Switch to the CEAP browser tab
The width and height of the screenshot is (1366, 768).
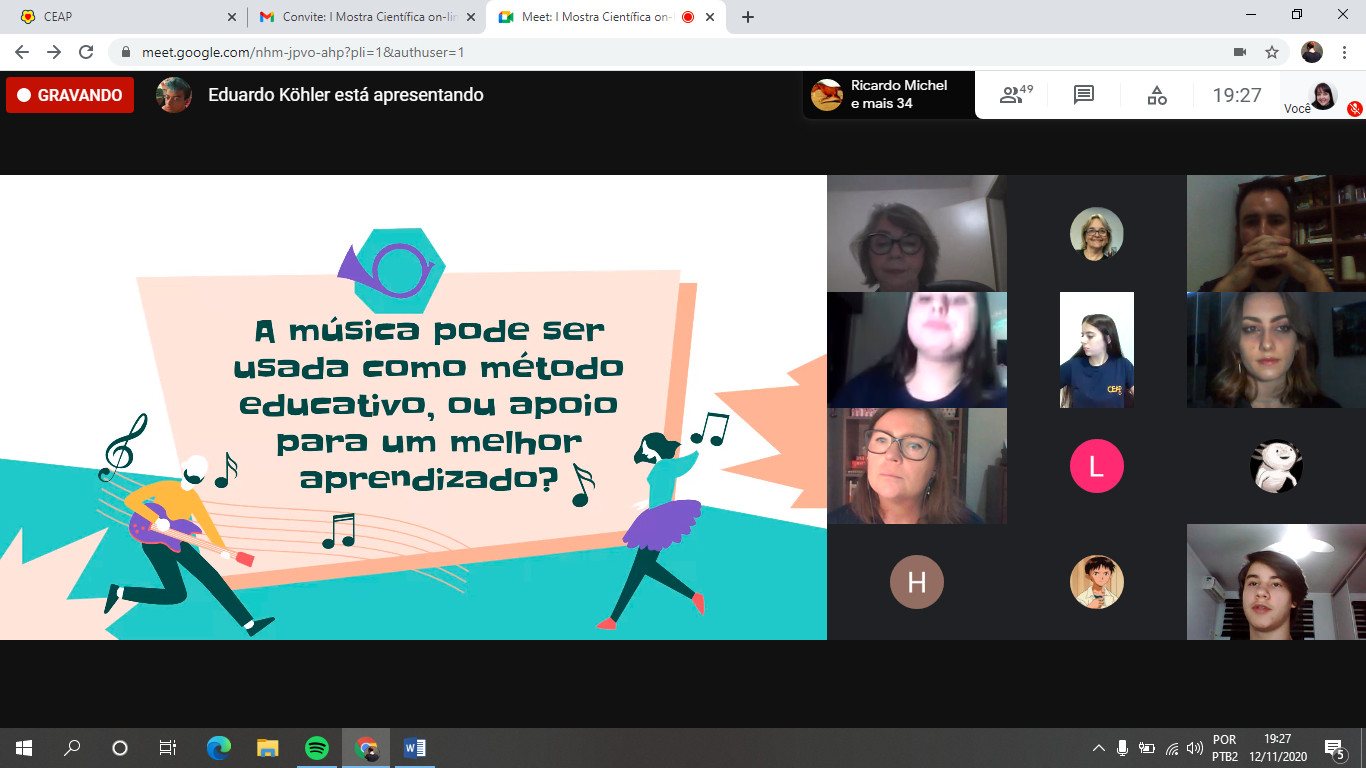120,17
